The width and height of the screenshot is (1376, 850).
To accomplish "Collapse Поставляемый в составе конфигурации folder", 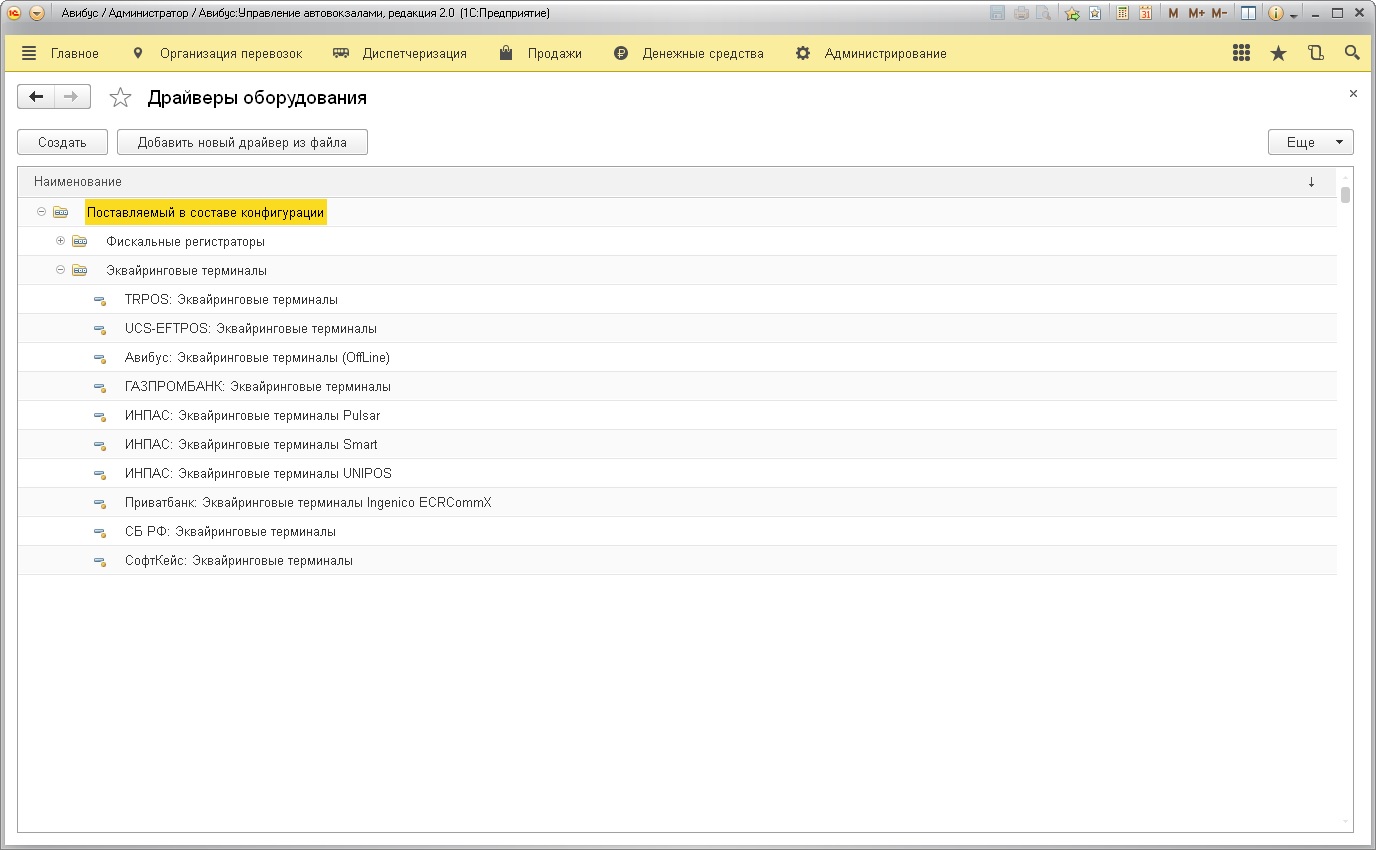I will click(41, 212).
